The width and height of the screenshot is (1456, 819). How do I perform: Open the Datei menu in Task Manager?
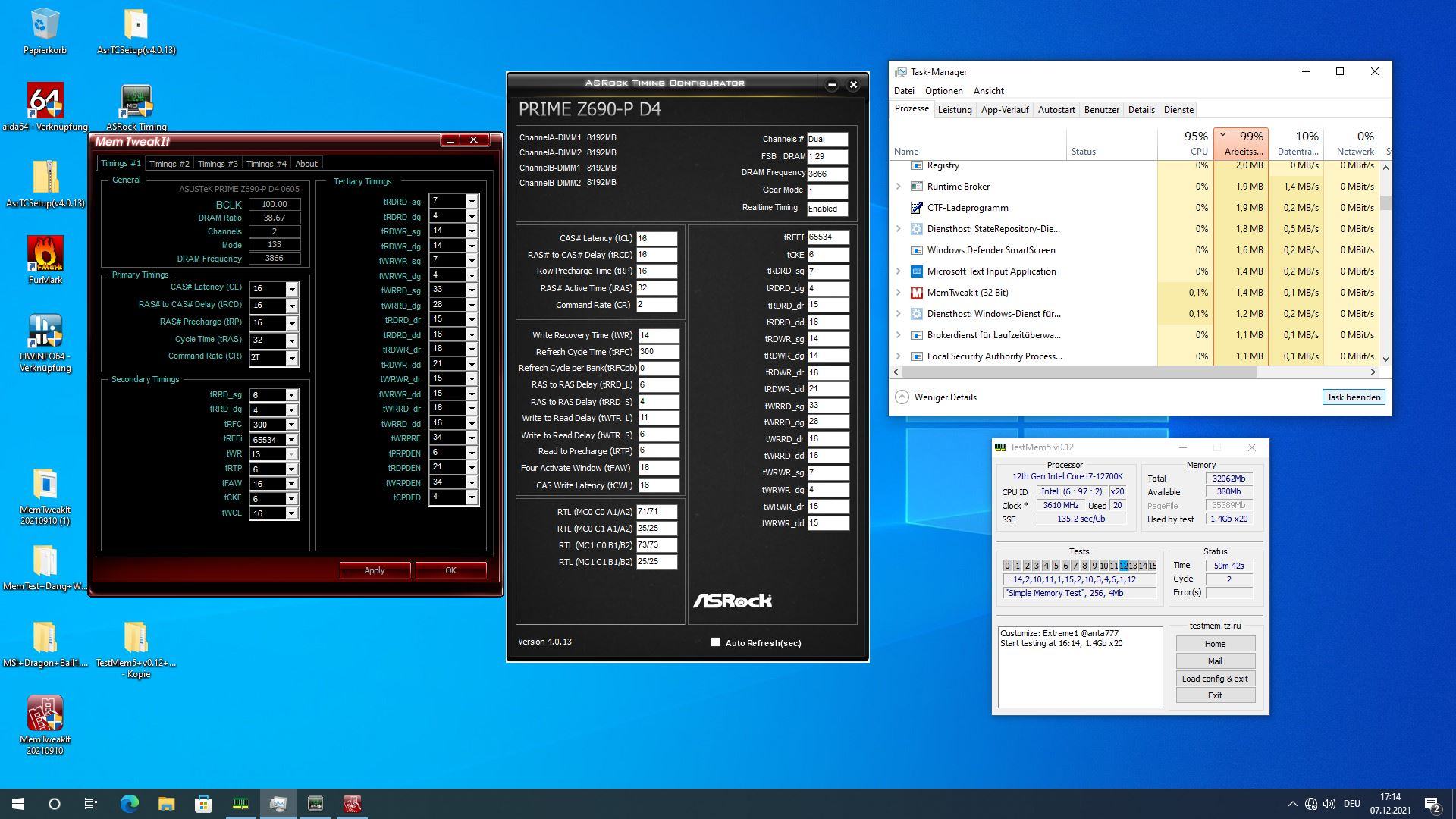(904, 91)
